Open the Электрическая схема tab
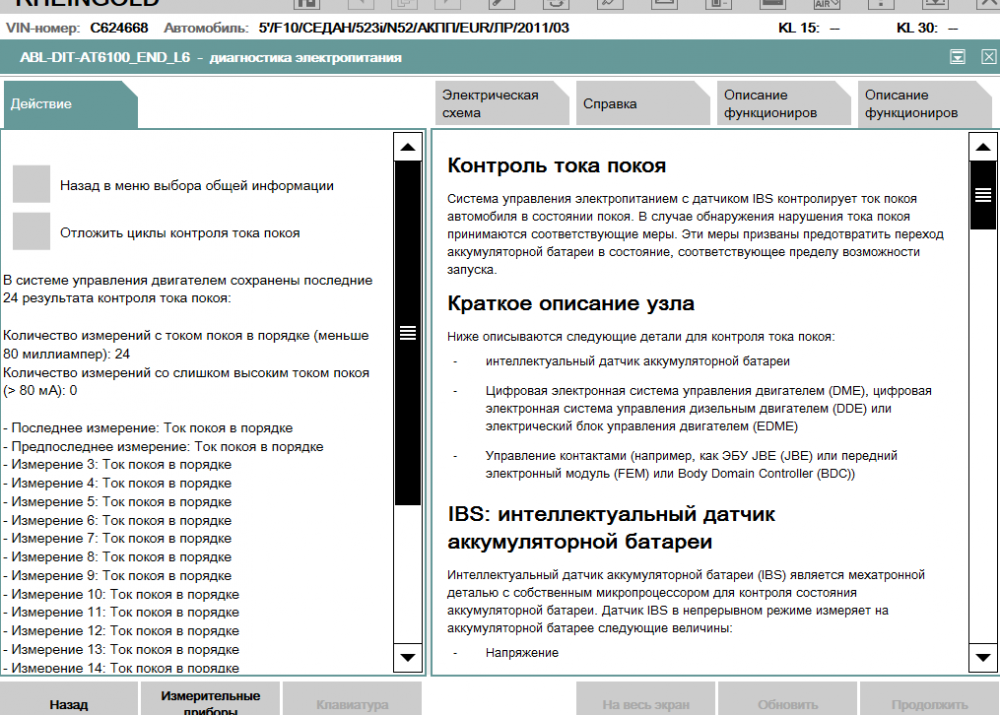This screenshot has height=715, width=1000. 500,104
